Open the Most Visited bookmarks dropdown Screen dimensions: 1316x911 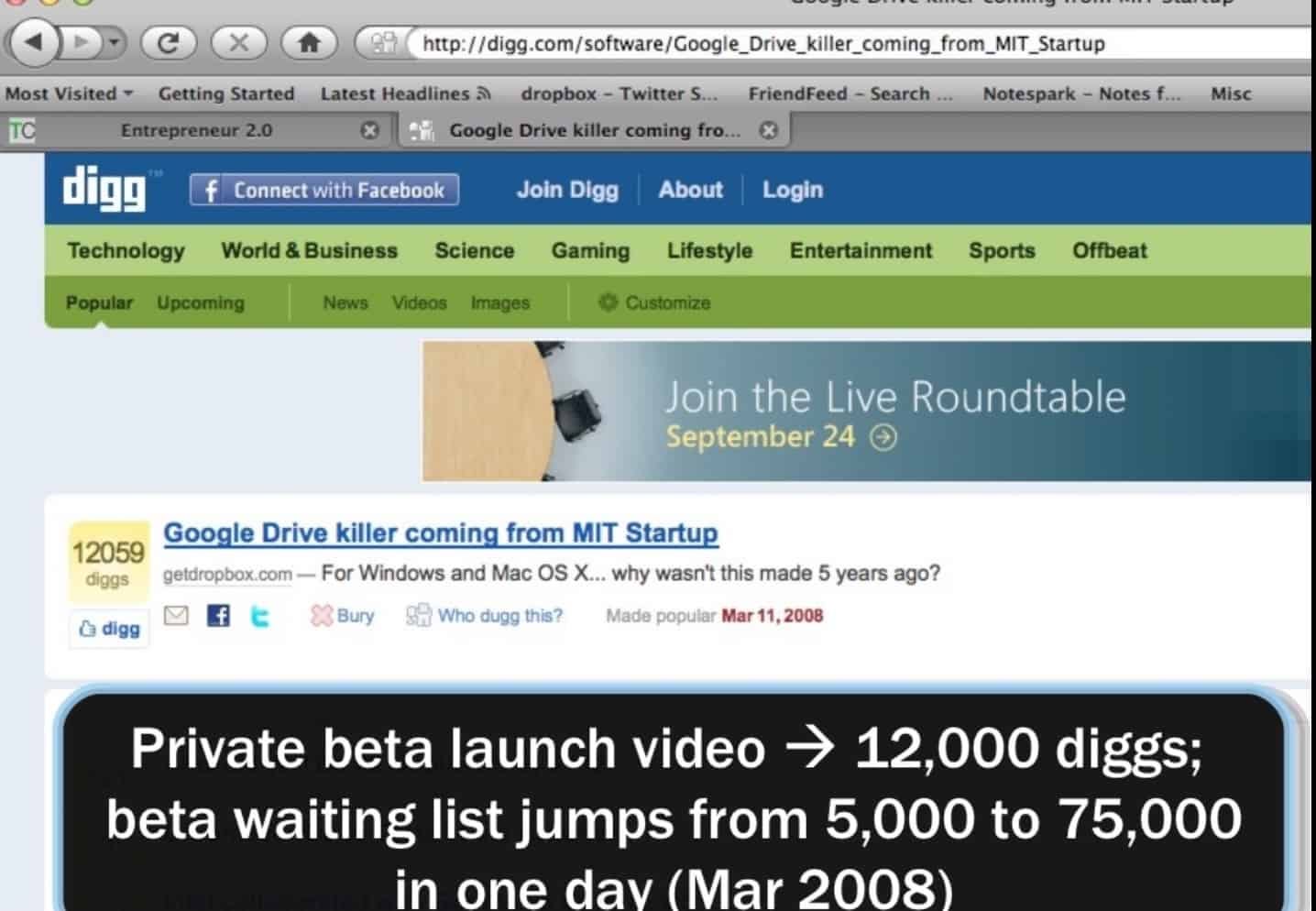coord(66,93)
